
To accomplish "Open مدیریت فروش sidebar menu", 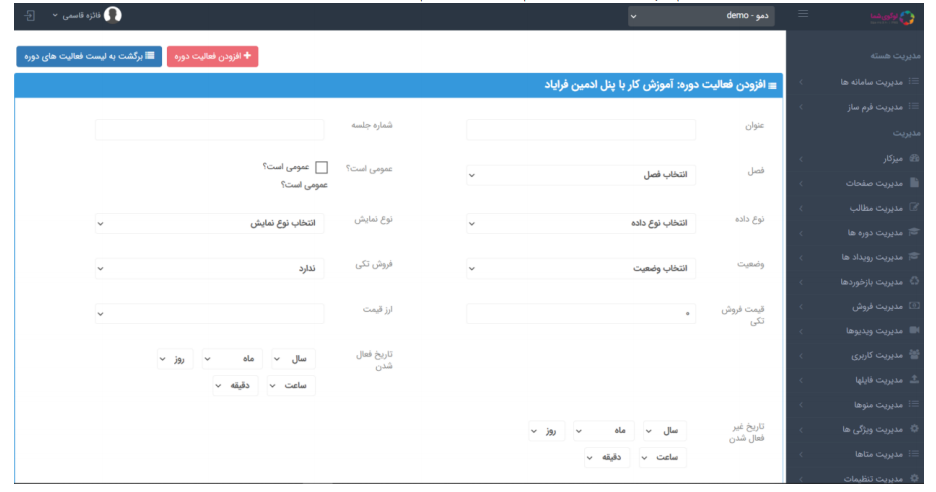I will click(855, 306).
